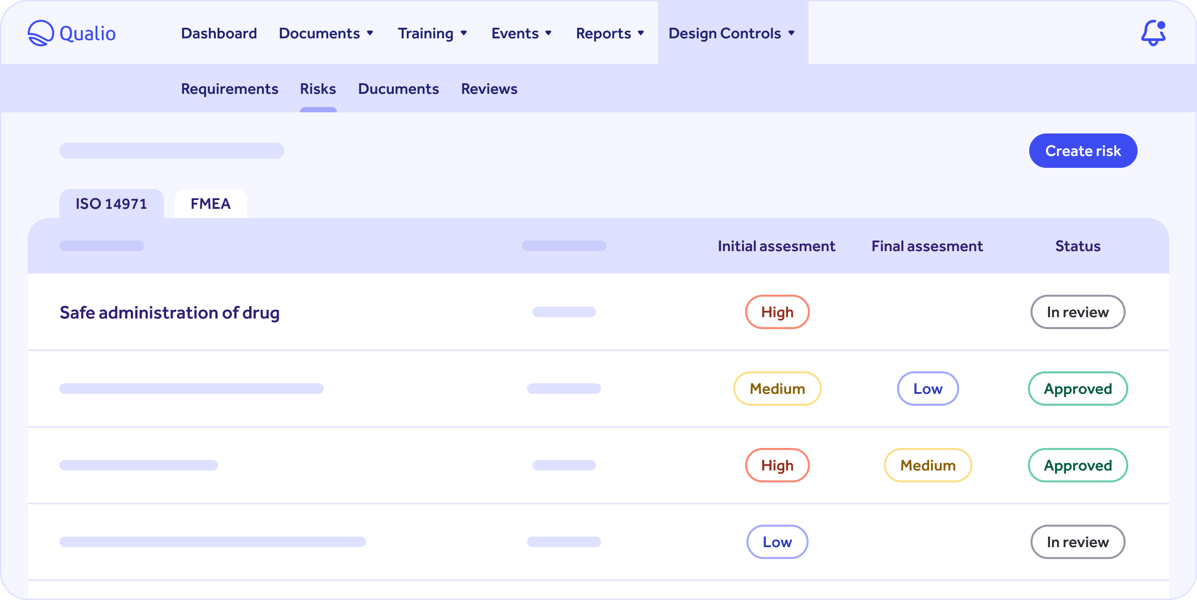
Task: Open Safe administration of drug risk
Action: click(x=169, y=312)
